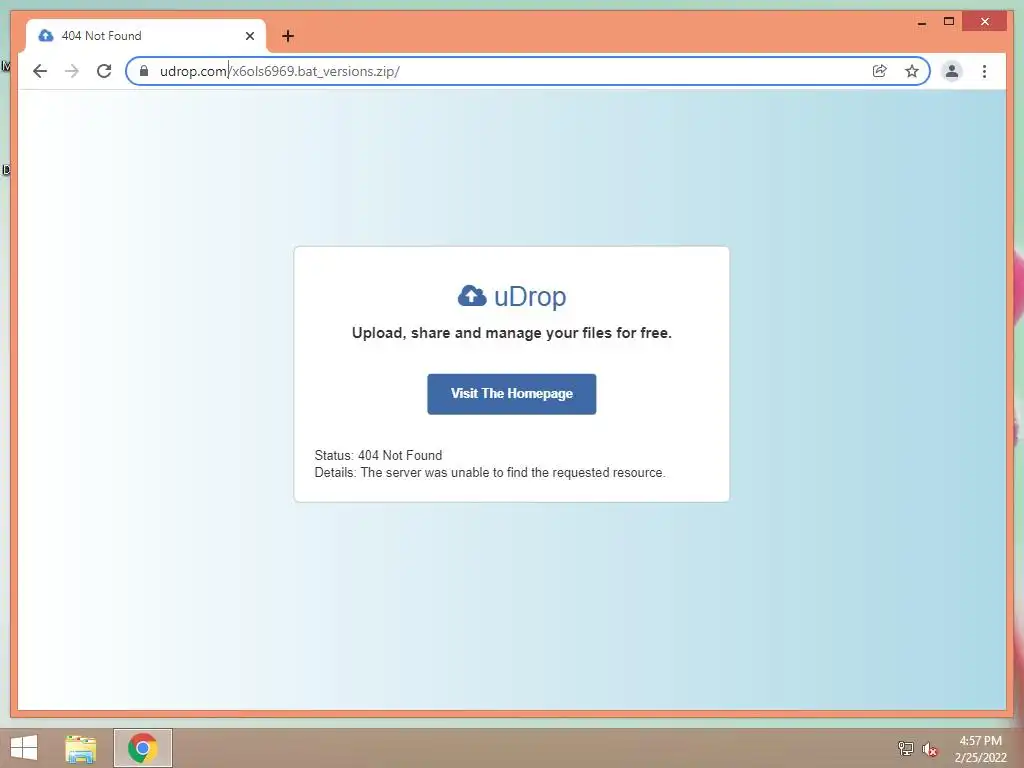Screen dimensions: 1024x768
Task: Minimize the Chrome window
Action: coord(921,22)
